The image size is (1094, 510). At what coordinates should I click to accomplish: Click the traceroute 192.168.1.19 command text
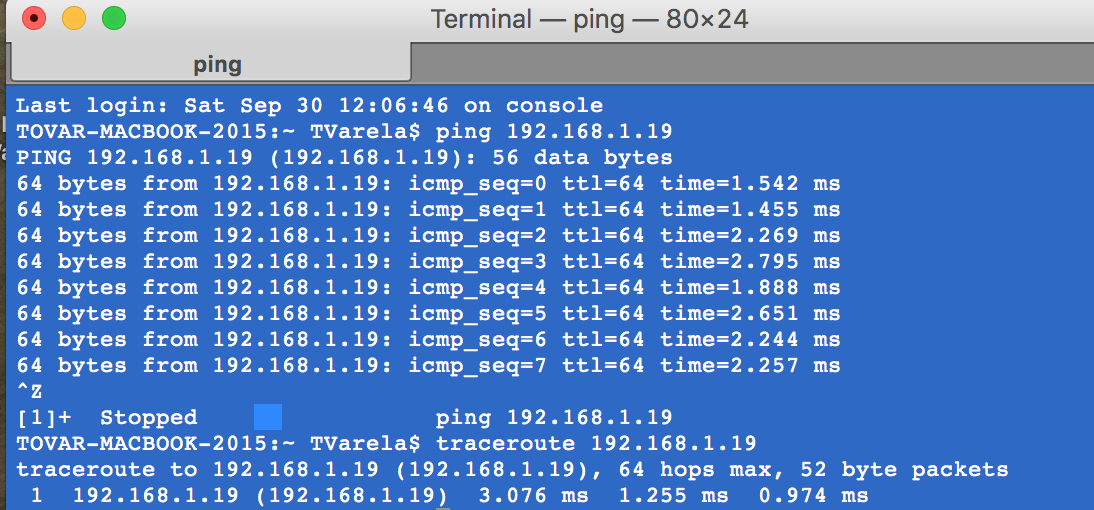(x=596, y=444)
